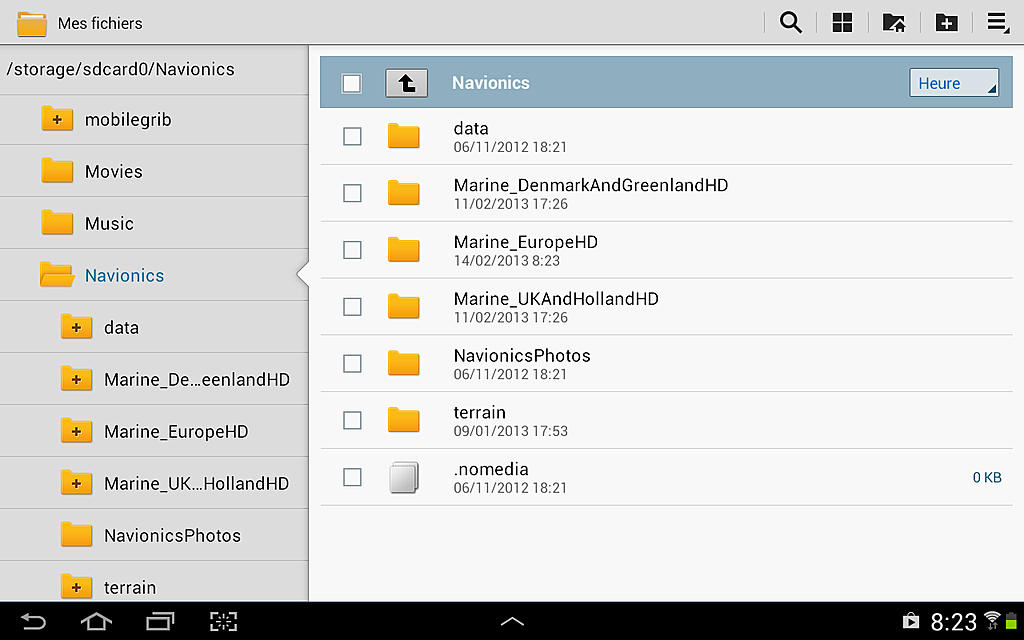
Task: Create new folder icon
Action: coord(946,23)
